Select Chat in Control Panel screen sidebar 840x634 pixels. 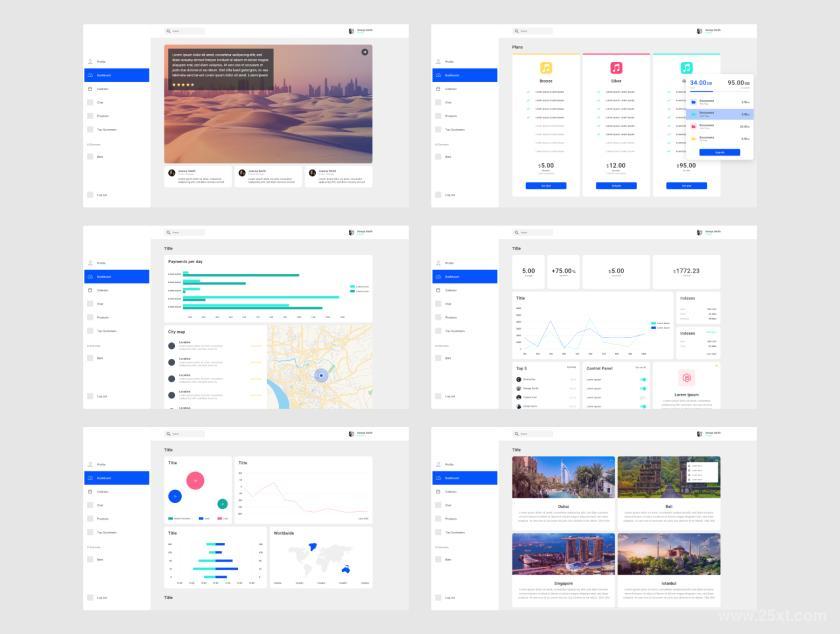[443, 304]
